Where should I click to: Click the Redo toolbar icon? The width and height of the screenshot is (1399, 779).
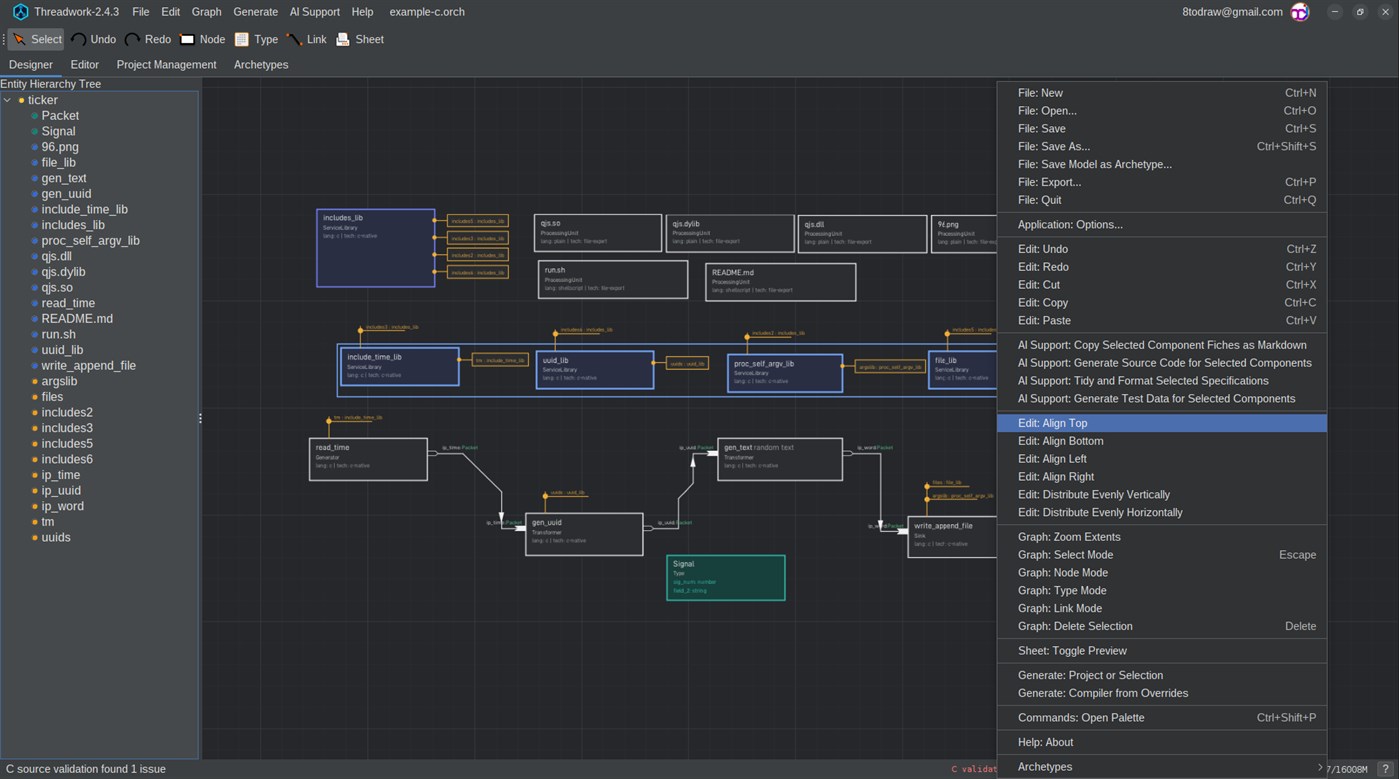132,39
